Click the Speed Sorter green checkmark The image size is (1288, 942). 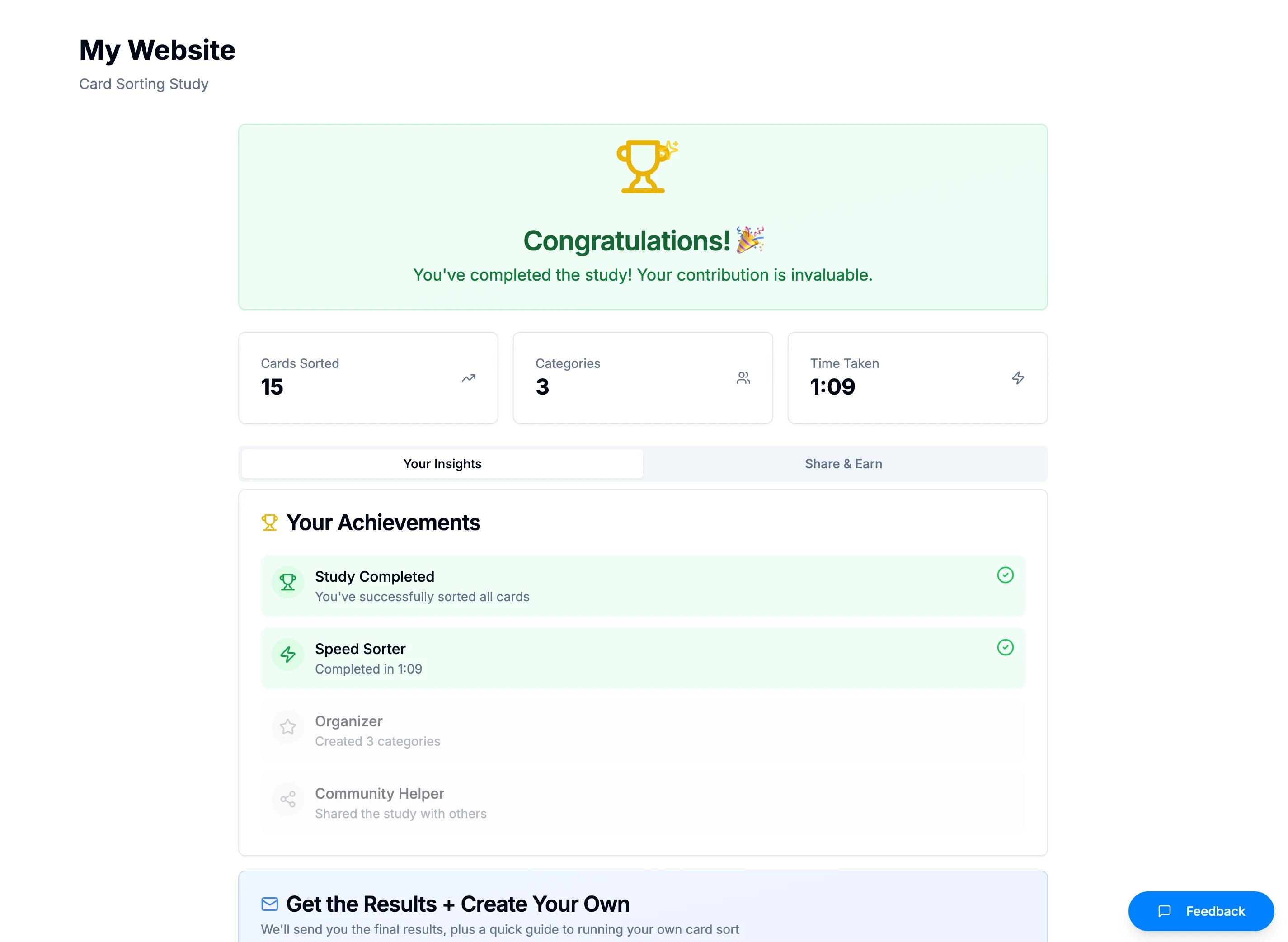pyautogui.click(x=1005, y=647)
